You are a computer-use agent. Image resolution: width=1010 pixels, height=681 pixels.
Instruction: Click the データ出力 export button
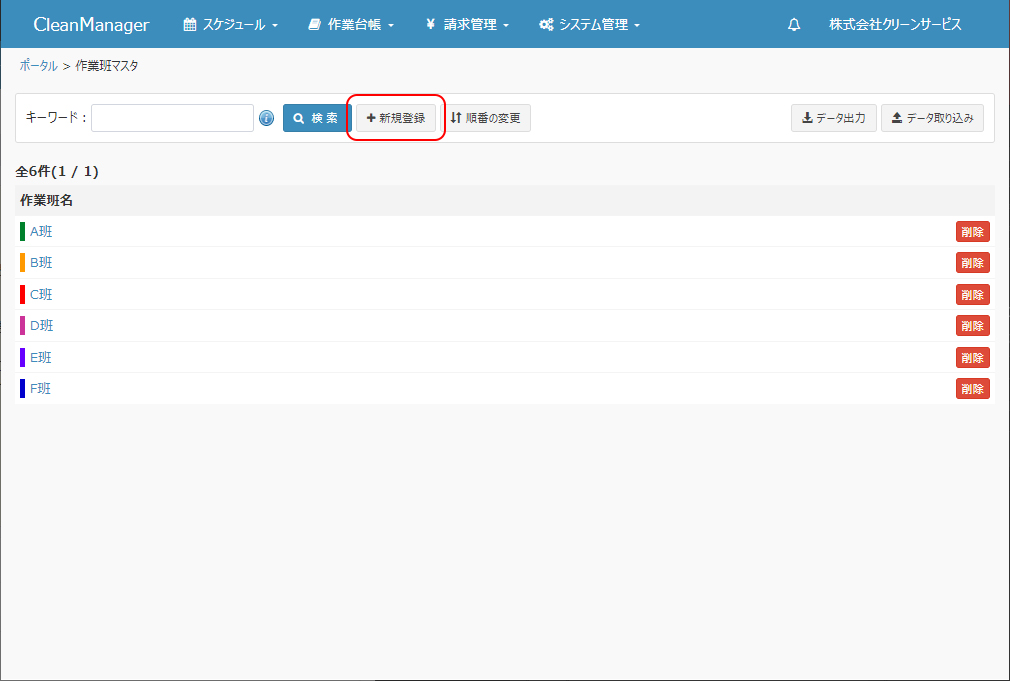(x=833, y=118)
